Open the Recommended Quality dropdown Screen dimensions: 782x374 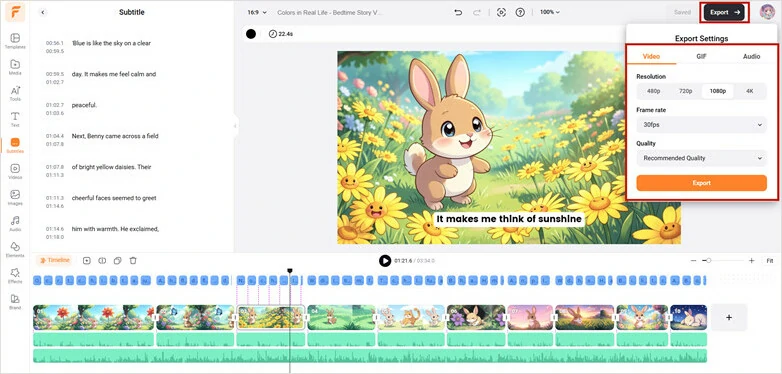click(x=701, y=158)
